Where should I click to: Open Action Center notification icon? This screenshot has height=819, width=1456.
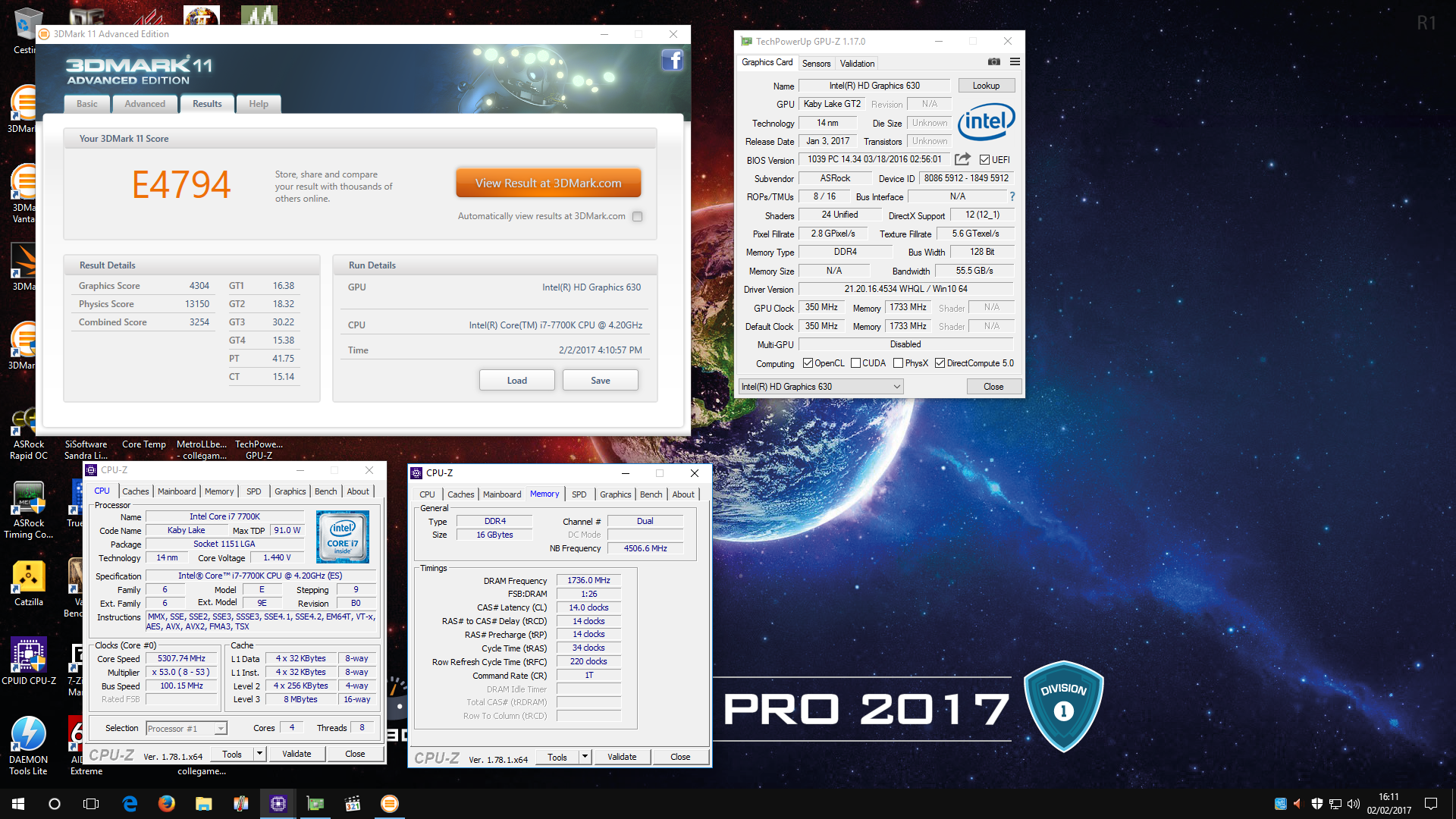click(x=1431, y=804)
